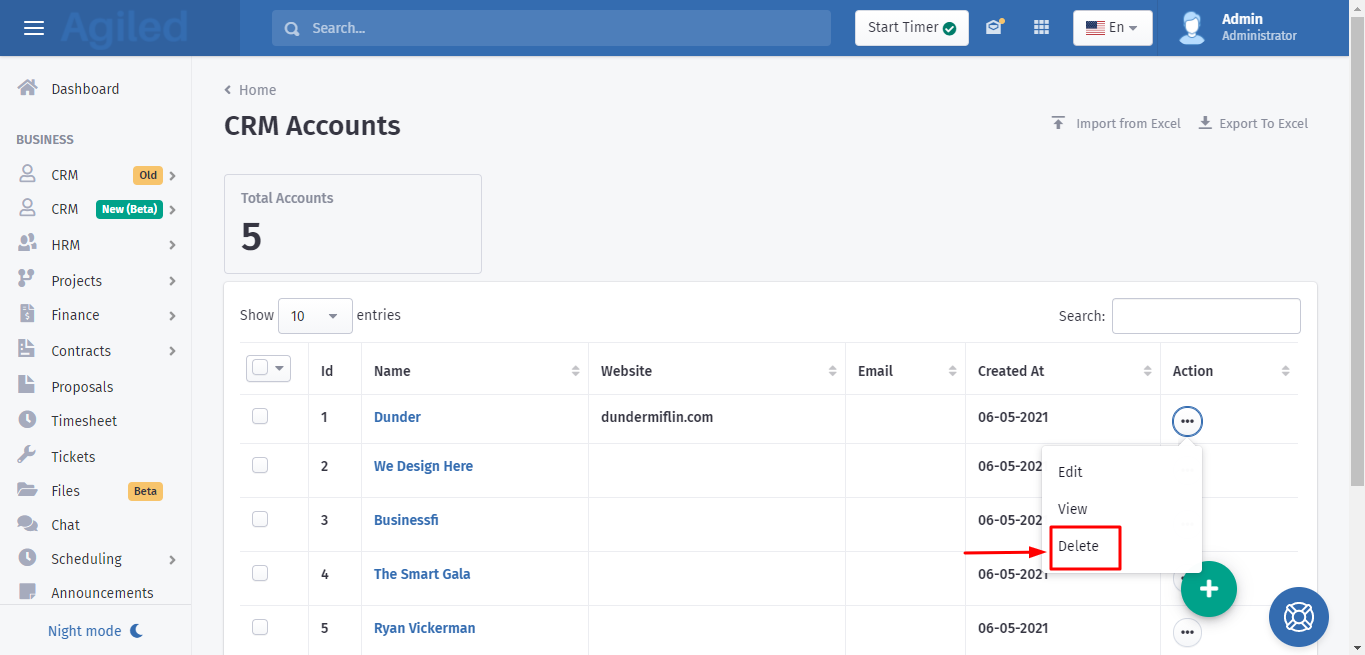
Task: Select checkbox for Businessfi account
Action: 260,519
